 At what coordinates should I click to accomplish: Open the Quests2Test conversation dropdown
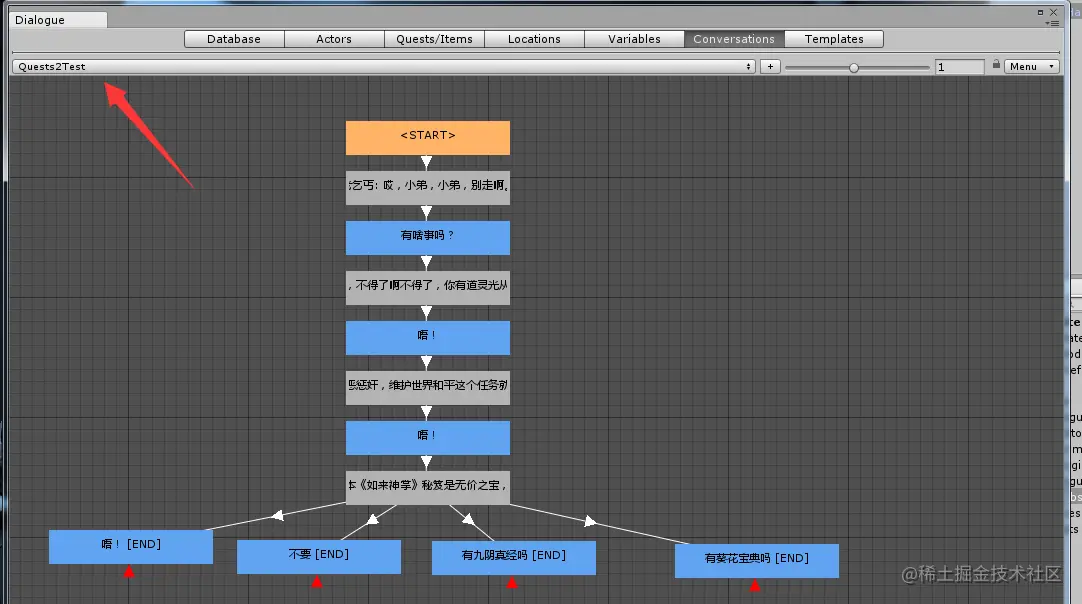(384, 66)
